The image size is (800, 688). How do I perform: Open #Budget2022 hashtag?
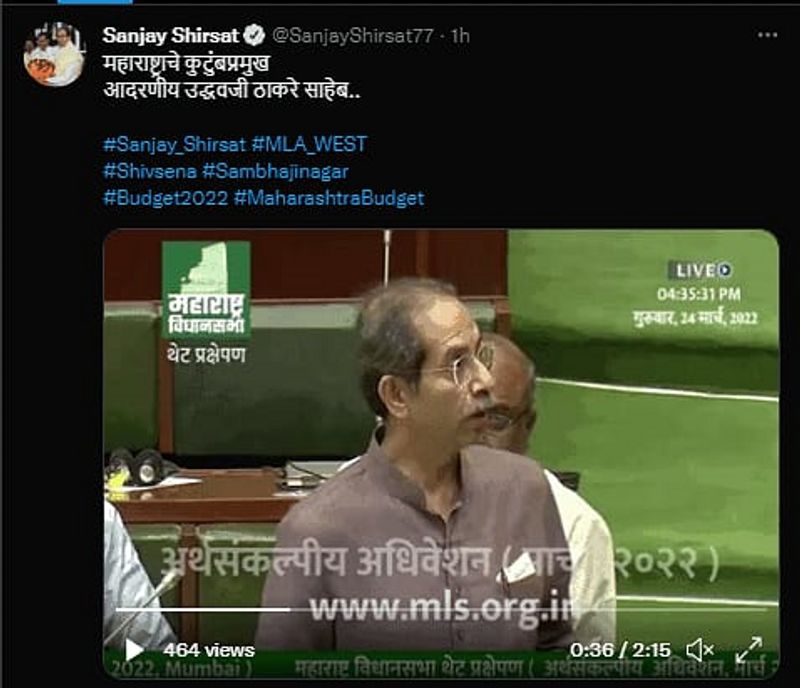point(165,198)
